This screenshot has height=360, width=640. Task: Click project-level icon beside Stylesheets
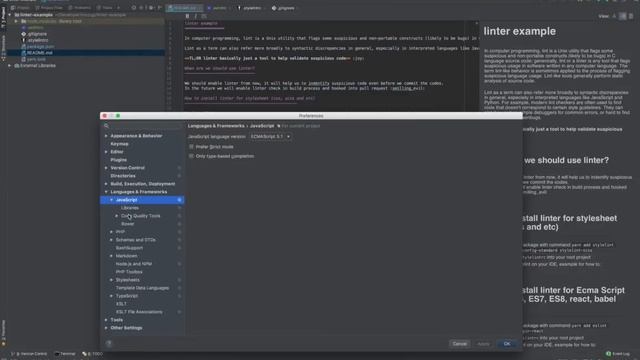pos(179,280)
